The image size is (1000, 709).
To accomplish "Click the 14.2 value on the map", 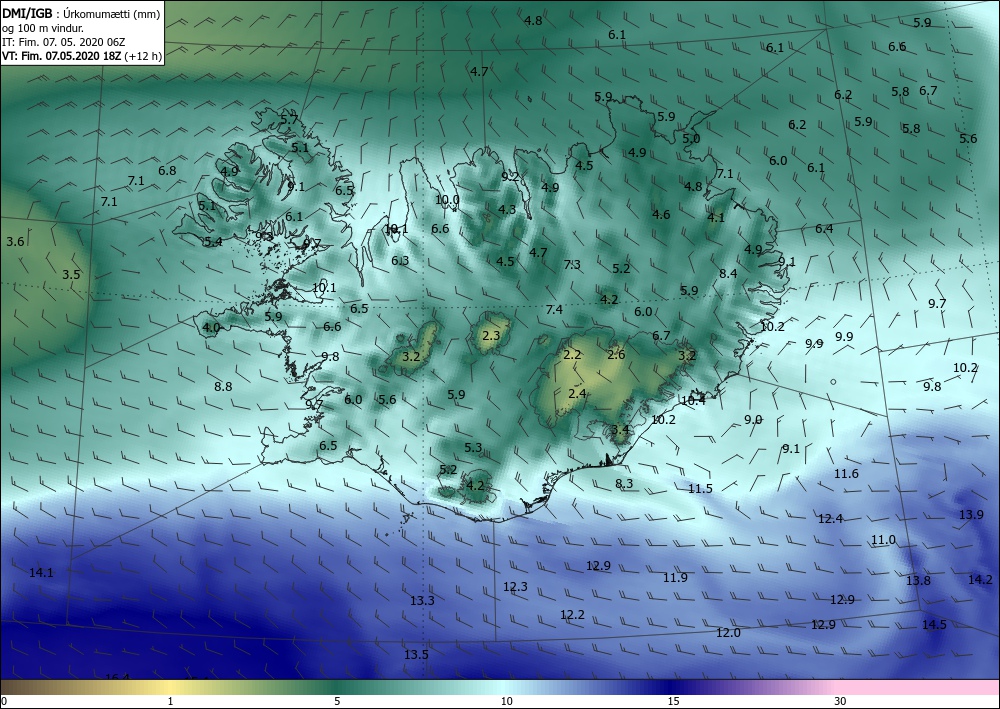I will pos(980,580).
